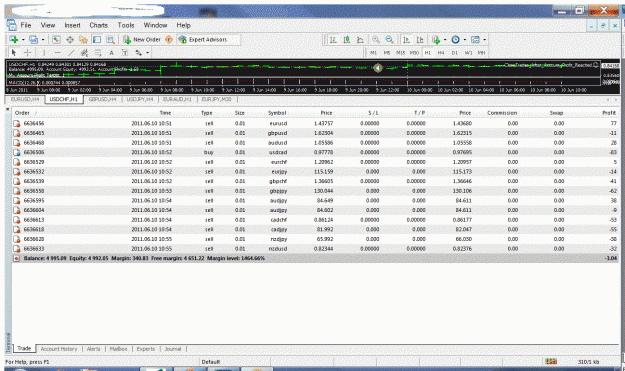Expand the New Chart dropdown arrow
Viewport: 625px width, 371px height.
coord(23,39)
